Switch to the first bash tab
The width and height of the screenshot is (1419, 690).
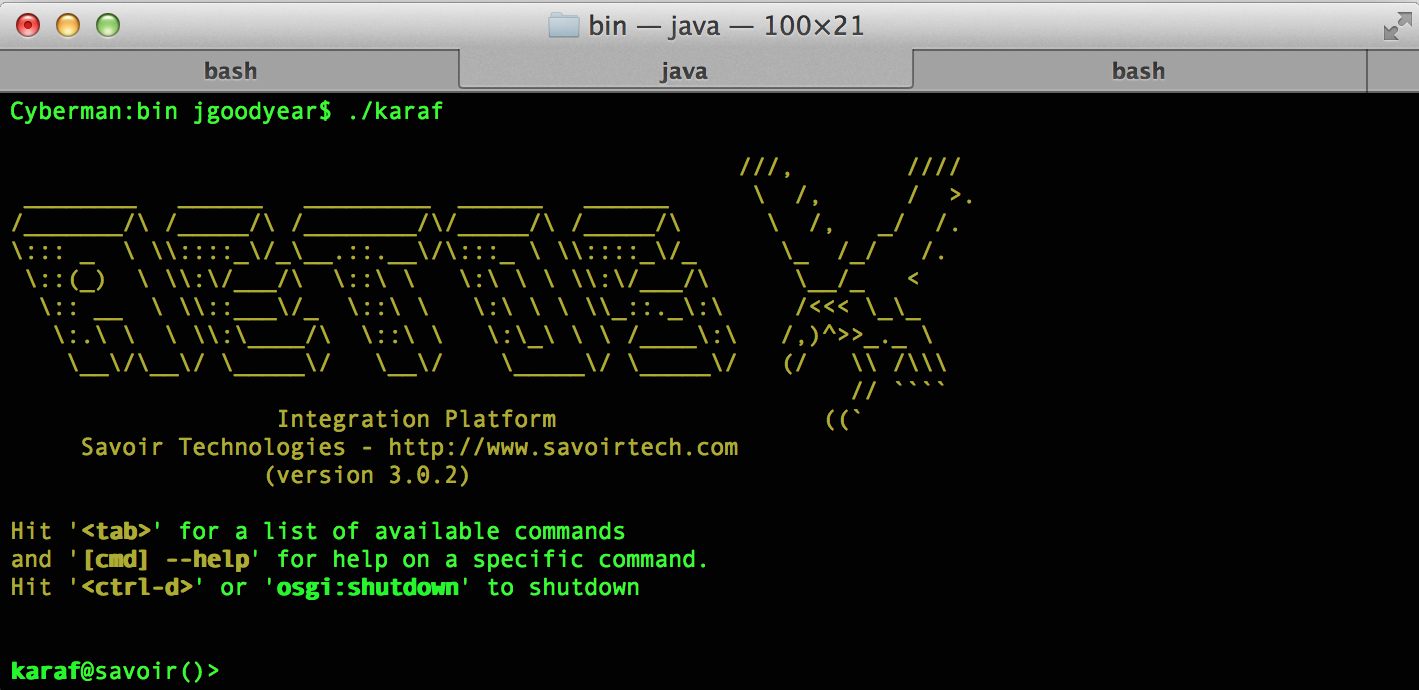point(230,71)
